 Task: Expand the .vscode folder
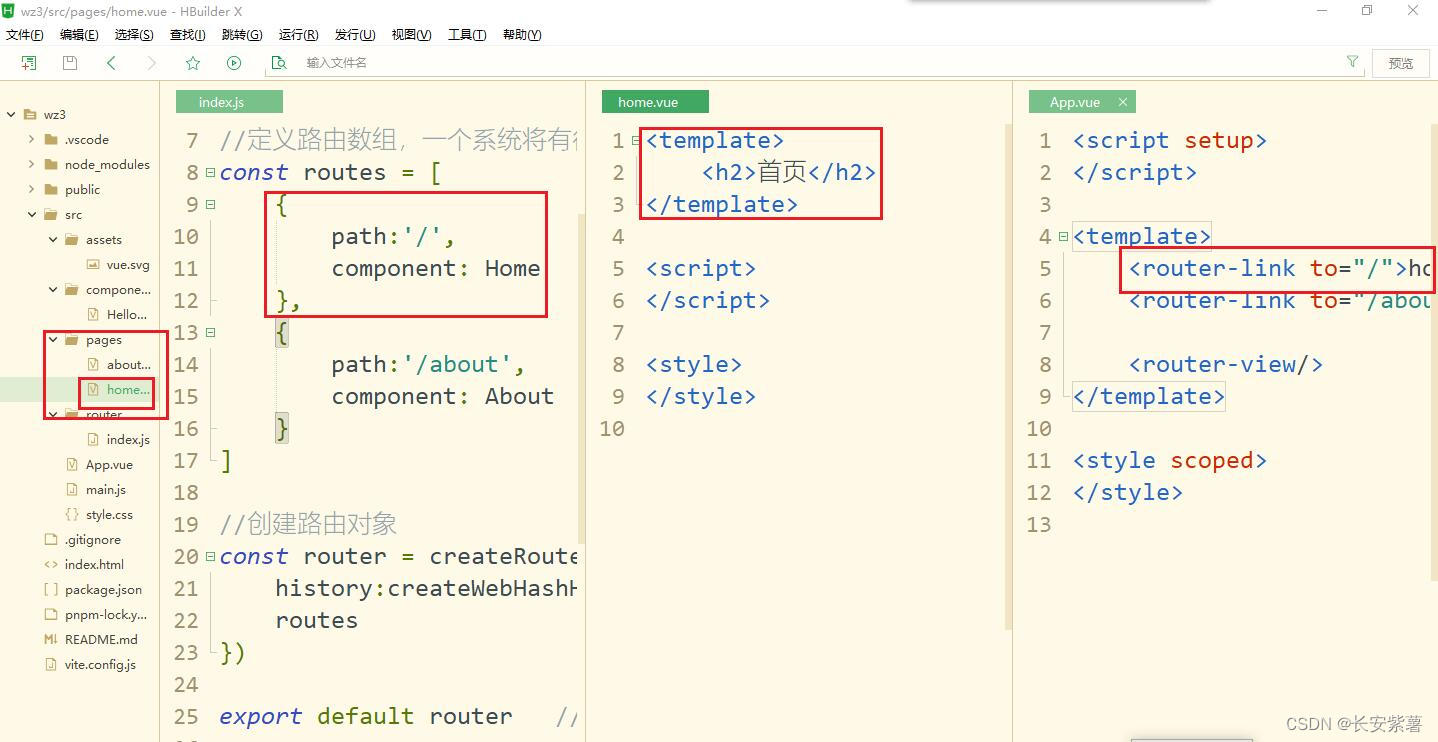[x=31, y=140]
